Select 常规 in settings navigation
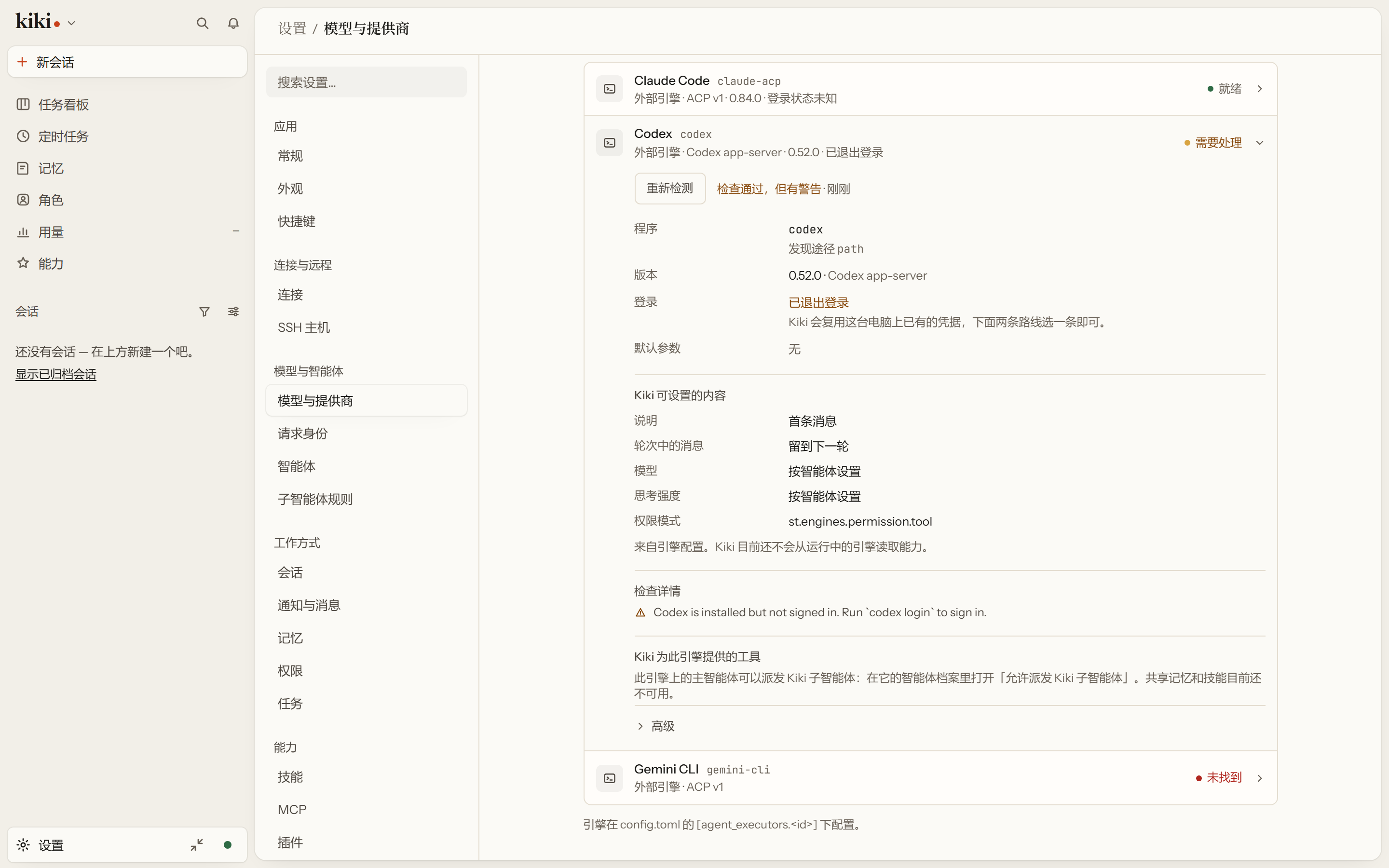The height and width of the screenshot is (868, 1389). pyautogui.click(x=366, y=156)
